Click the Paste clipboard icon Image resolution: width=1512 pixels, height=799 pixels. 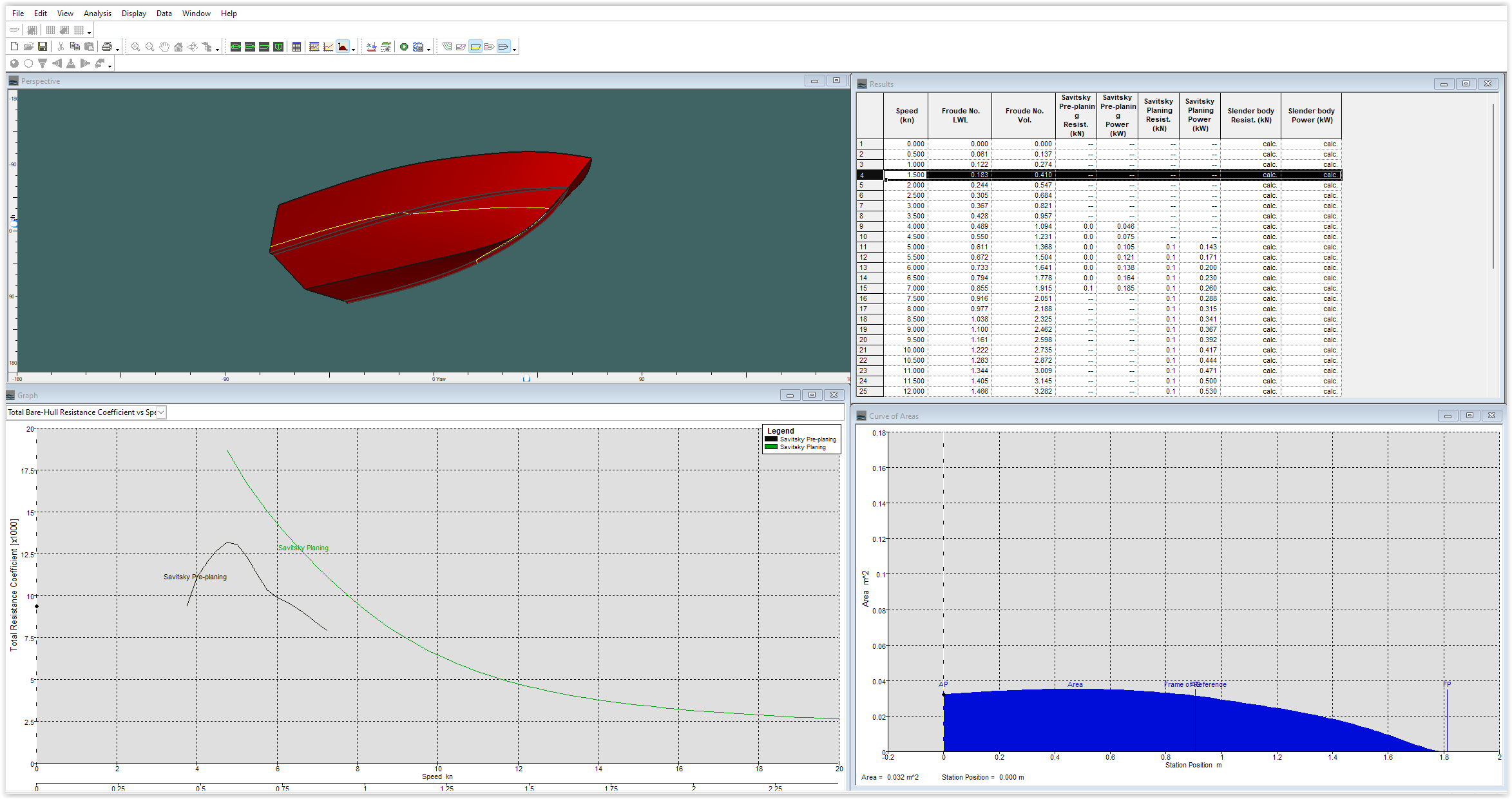click(89, 46)
